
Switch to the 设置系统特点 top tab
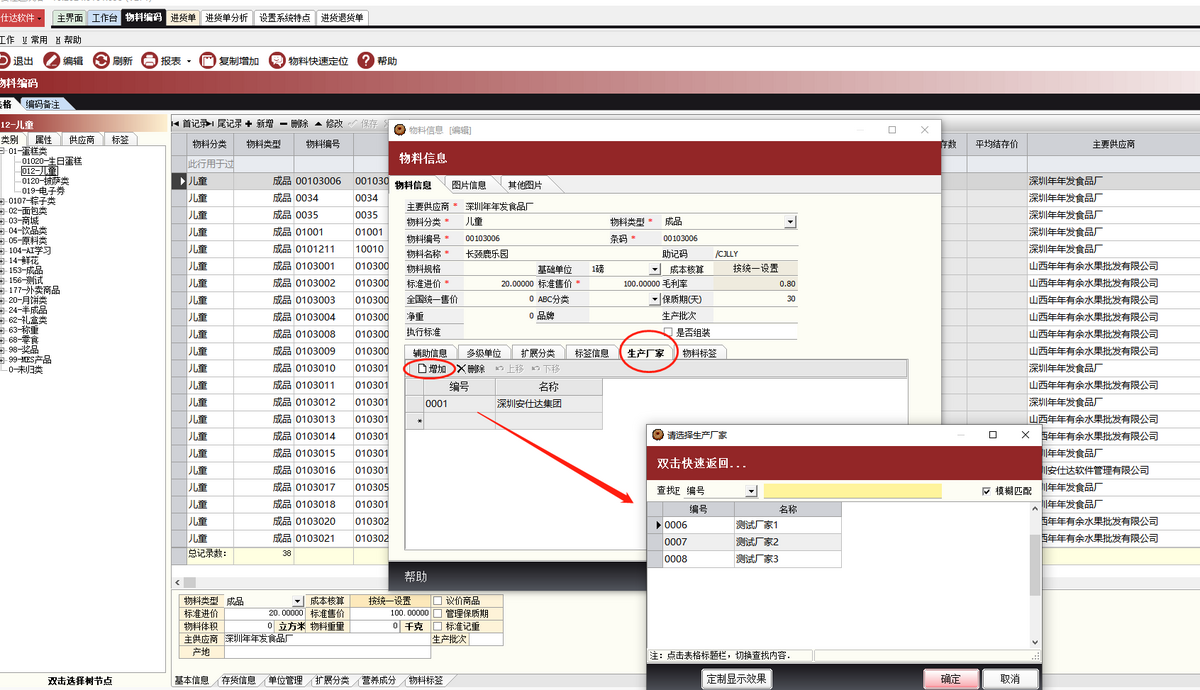[x=284, y=17]
